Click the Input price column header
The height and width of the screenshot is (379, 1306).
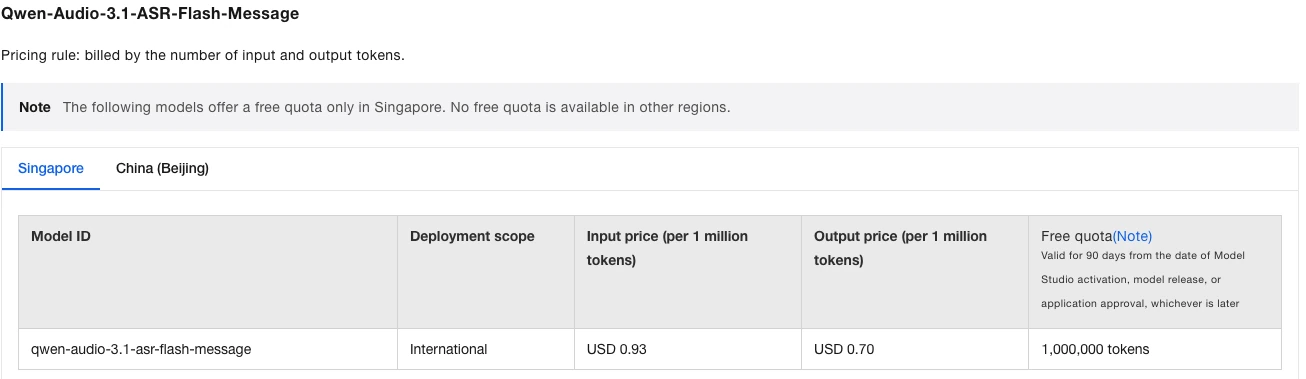pos(688,272)
